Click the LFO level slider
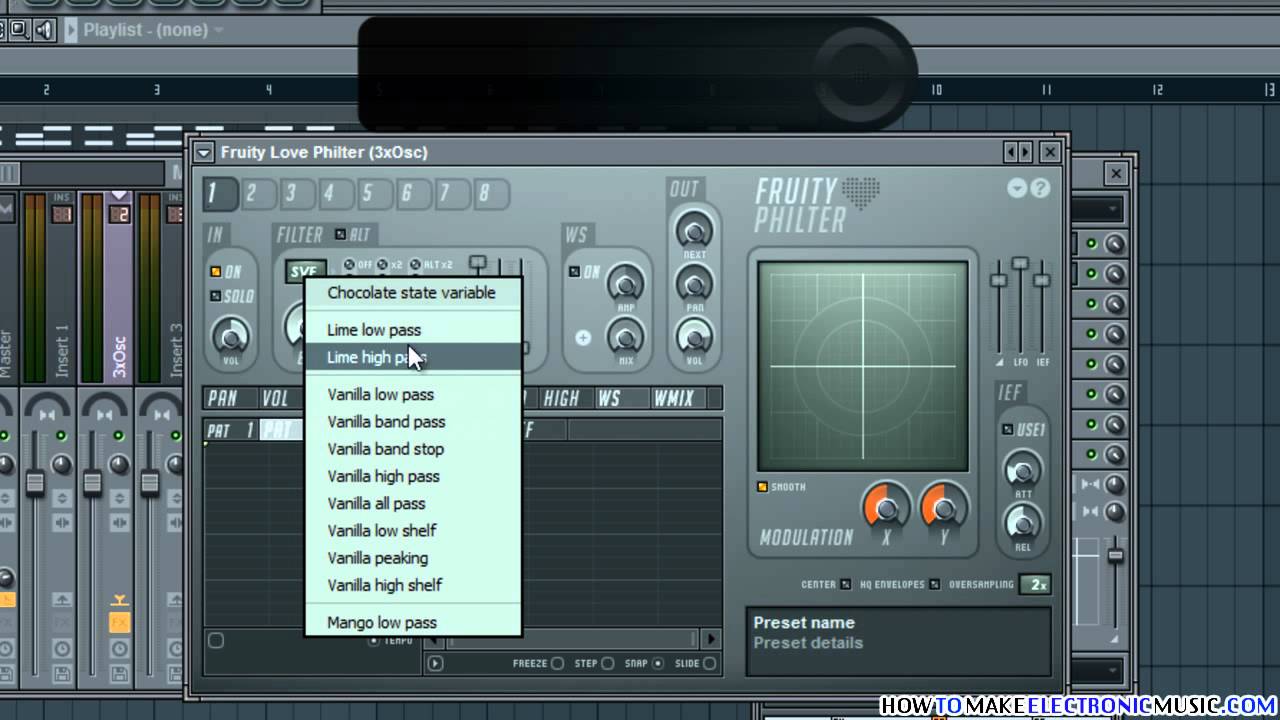 [x=1020, y=262]
